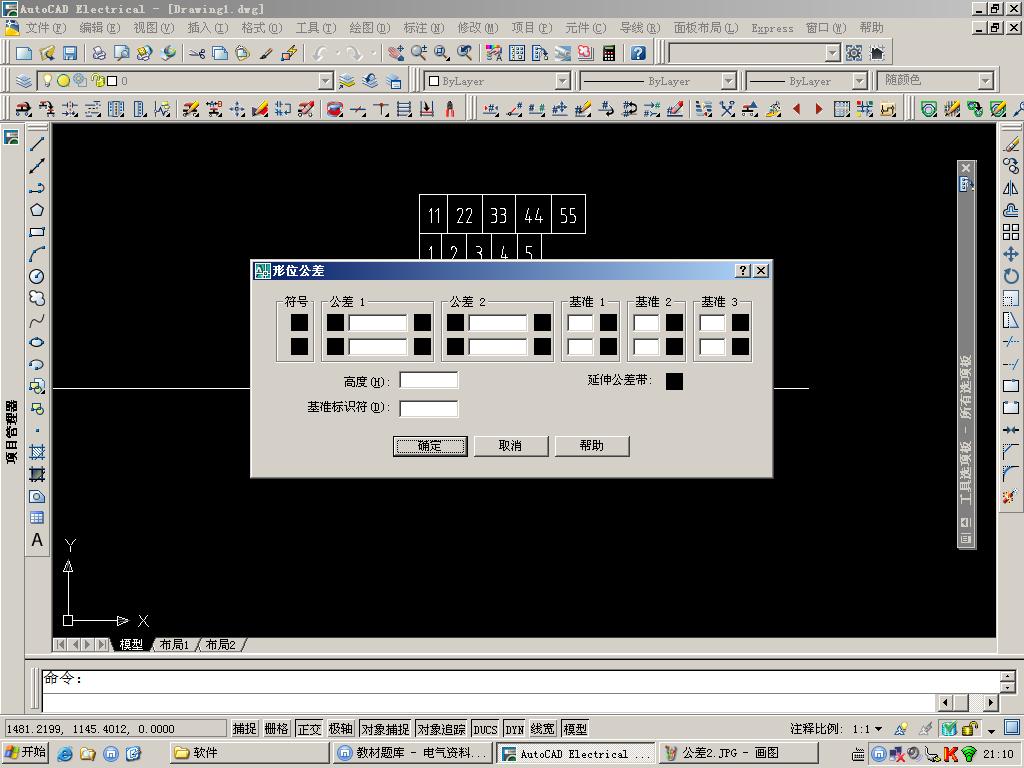
Task: Open the 软件 folder on taskbar
Action: [x=249, y=753]
